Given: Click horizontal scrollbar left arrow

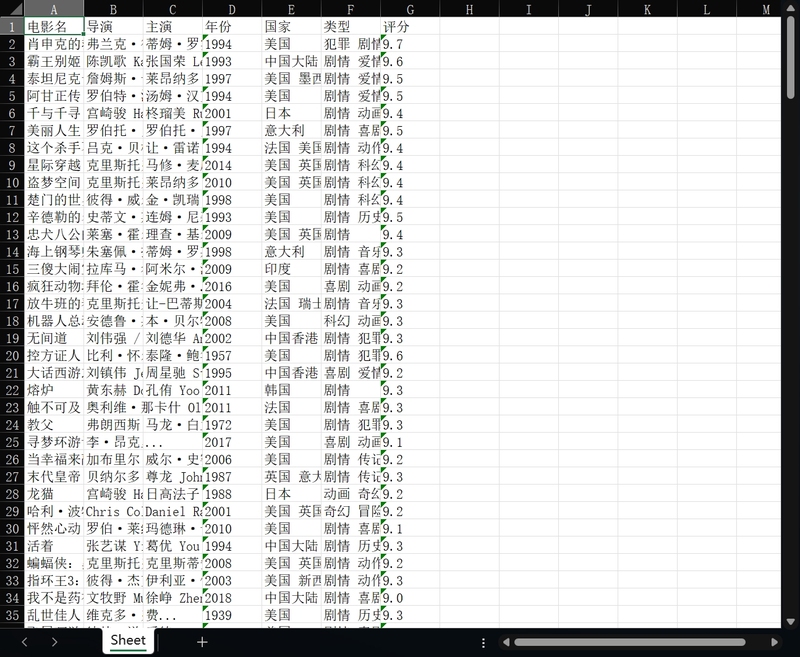Looking at the screenshot, I should pos(506,642).
